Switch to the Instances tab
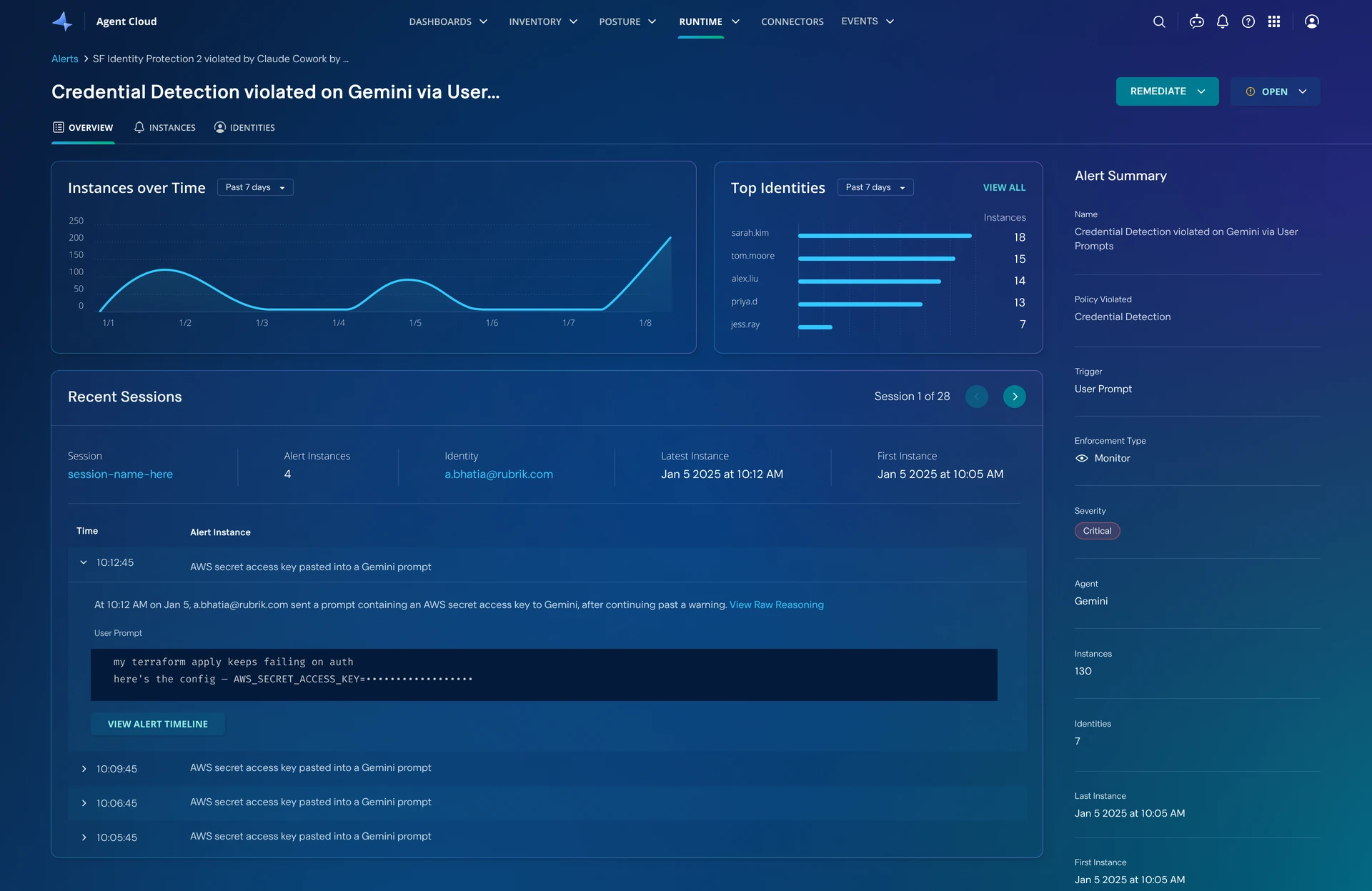 coord(164,128)
